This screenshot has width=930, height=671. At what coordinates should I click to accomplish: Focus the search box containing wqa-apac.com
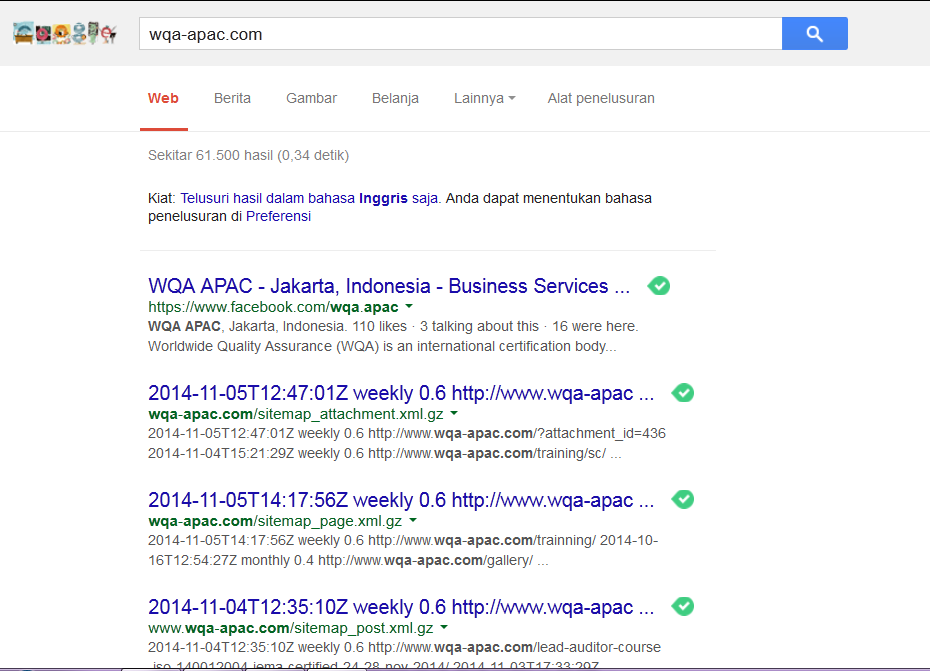pos(460,34)
